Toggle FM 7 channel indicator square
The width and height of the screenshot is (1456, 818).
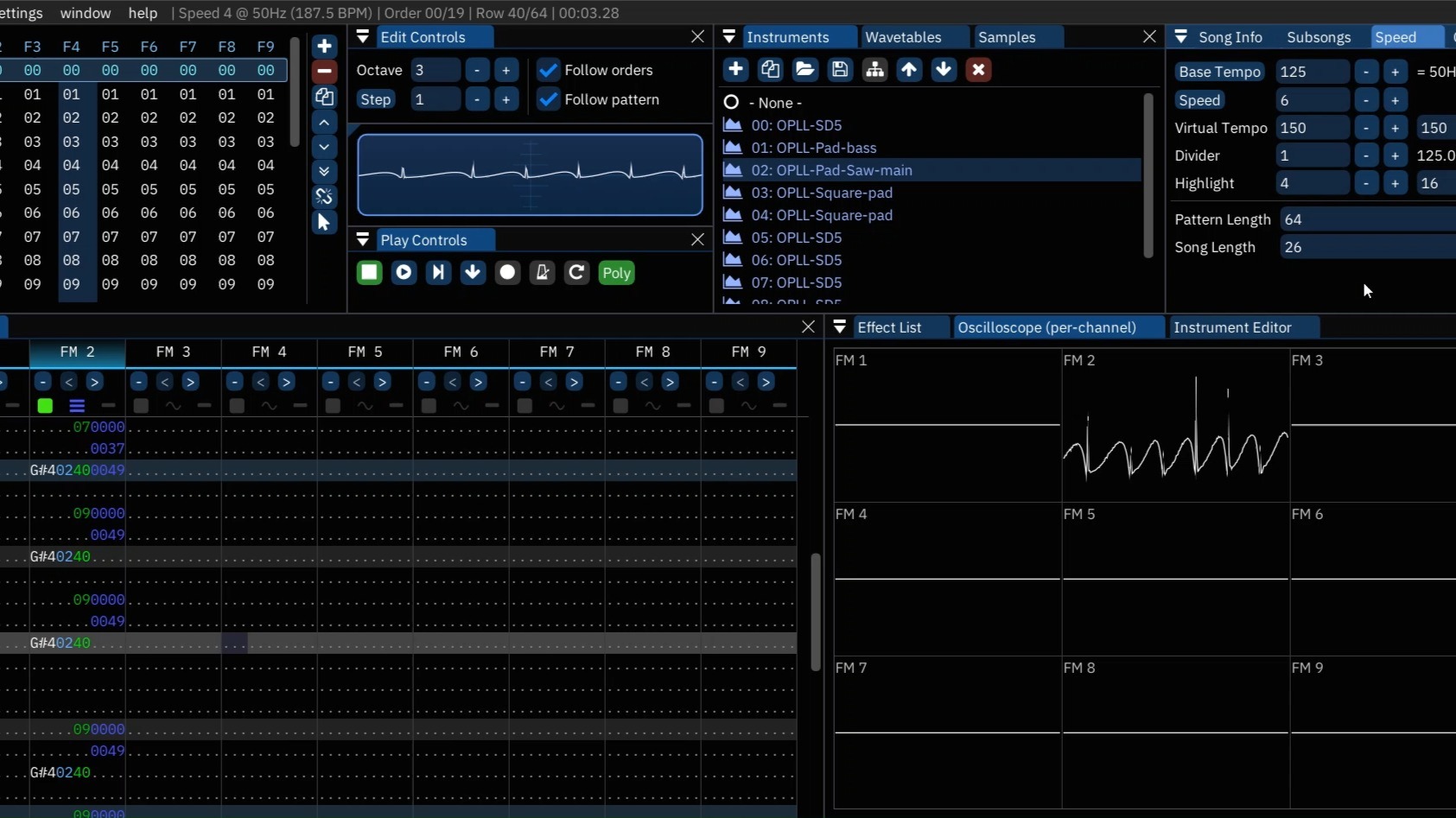(x=525, y=405)
